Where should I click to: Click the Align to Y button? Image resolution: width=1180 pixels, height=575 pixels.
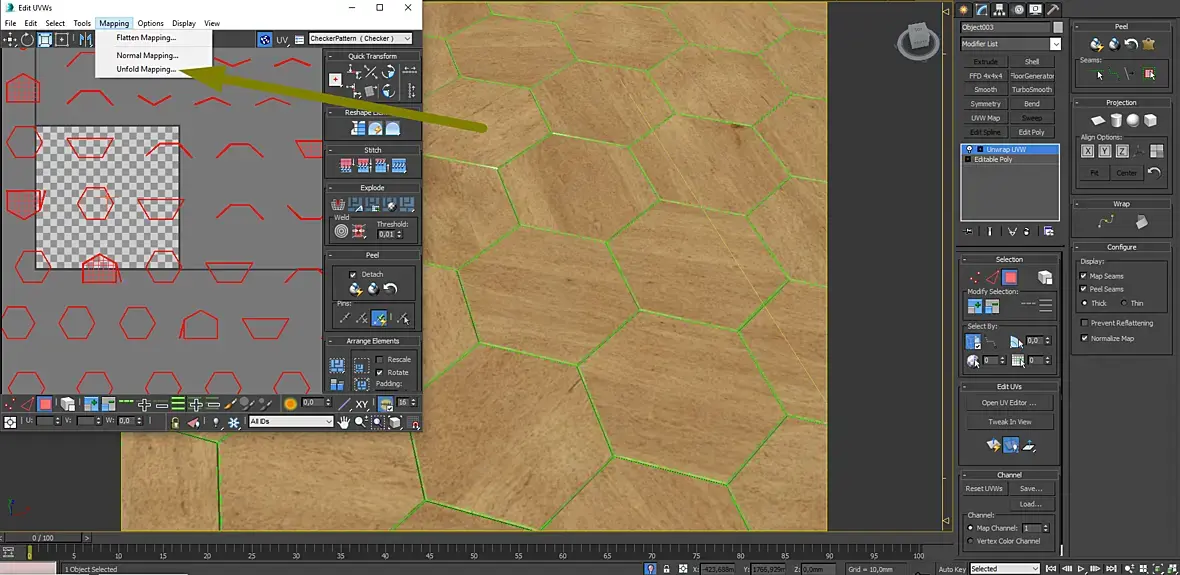click(x=1105, y=151)
